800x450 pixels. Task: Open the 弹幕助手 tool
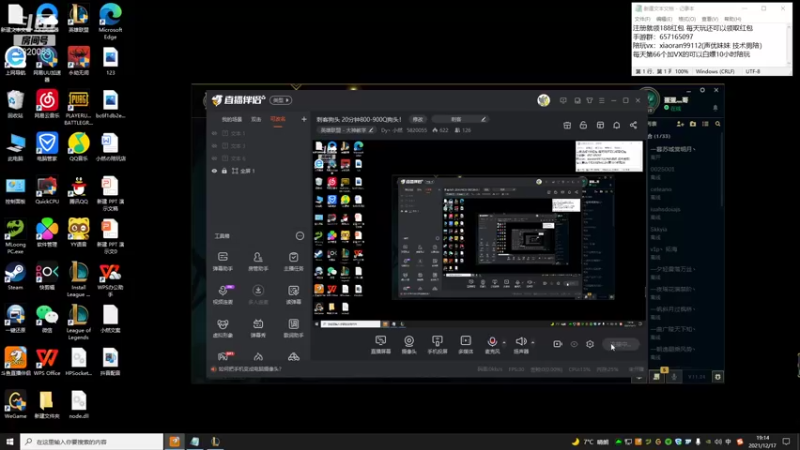coord(223,261)
